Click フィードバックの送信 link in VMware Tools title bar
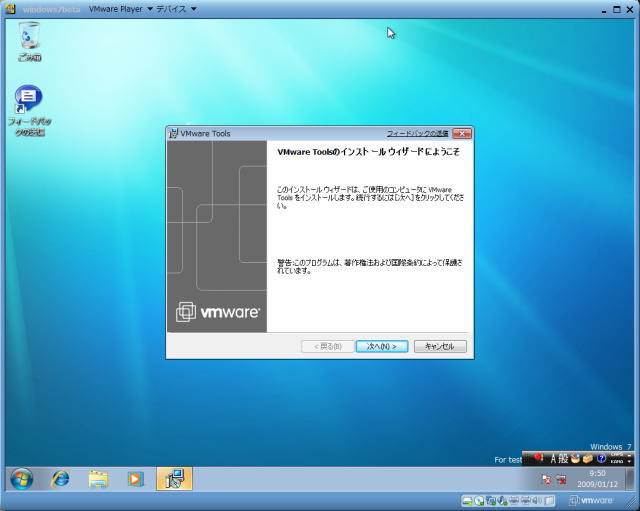The image size is (640, 511). click(x=417, y=133)
